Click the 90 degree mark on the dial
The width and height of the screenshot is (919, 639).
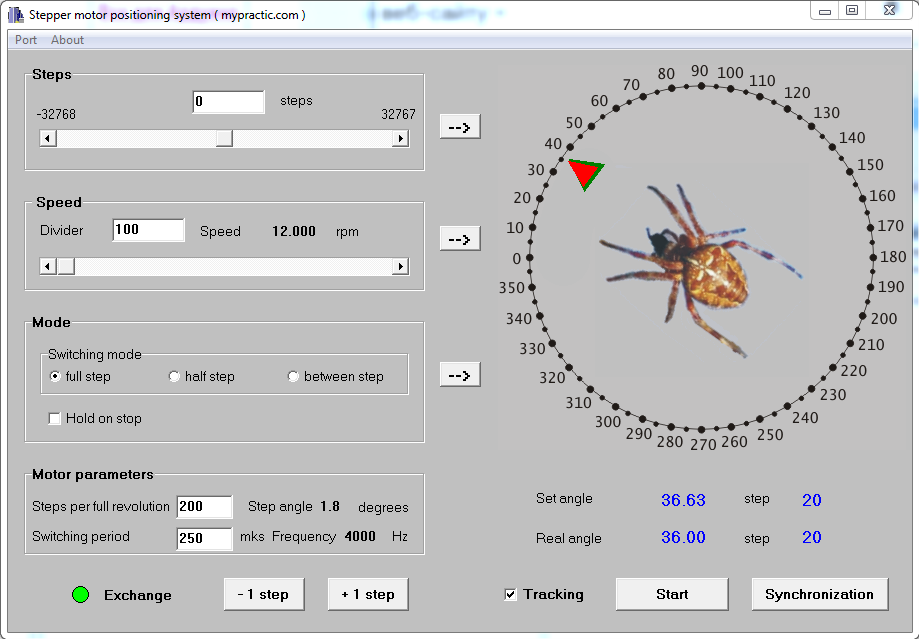tap(701, 86)
